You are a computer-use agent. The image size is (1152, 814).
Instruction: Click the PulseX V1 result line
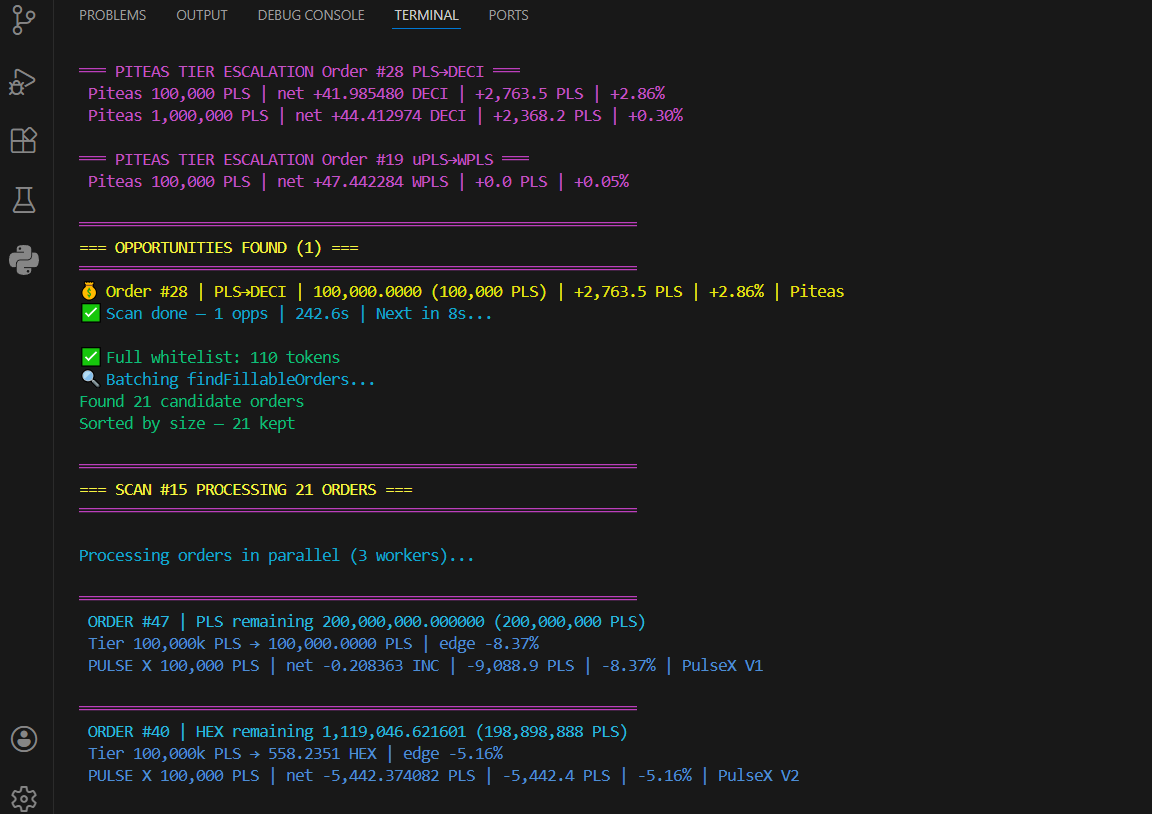425,666
